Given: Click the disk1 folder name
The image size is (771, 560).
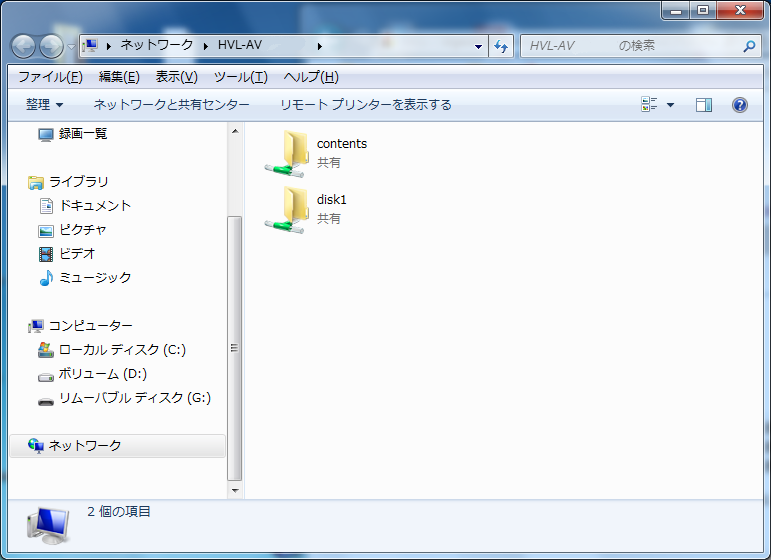Looking at the screenshot, I should point(331,200).
